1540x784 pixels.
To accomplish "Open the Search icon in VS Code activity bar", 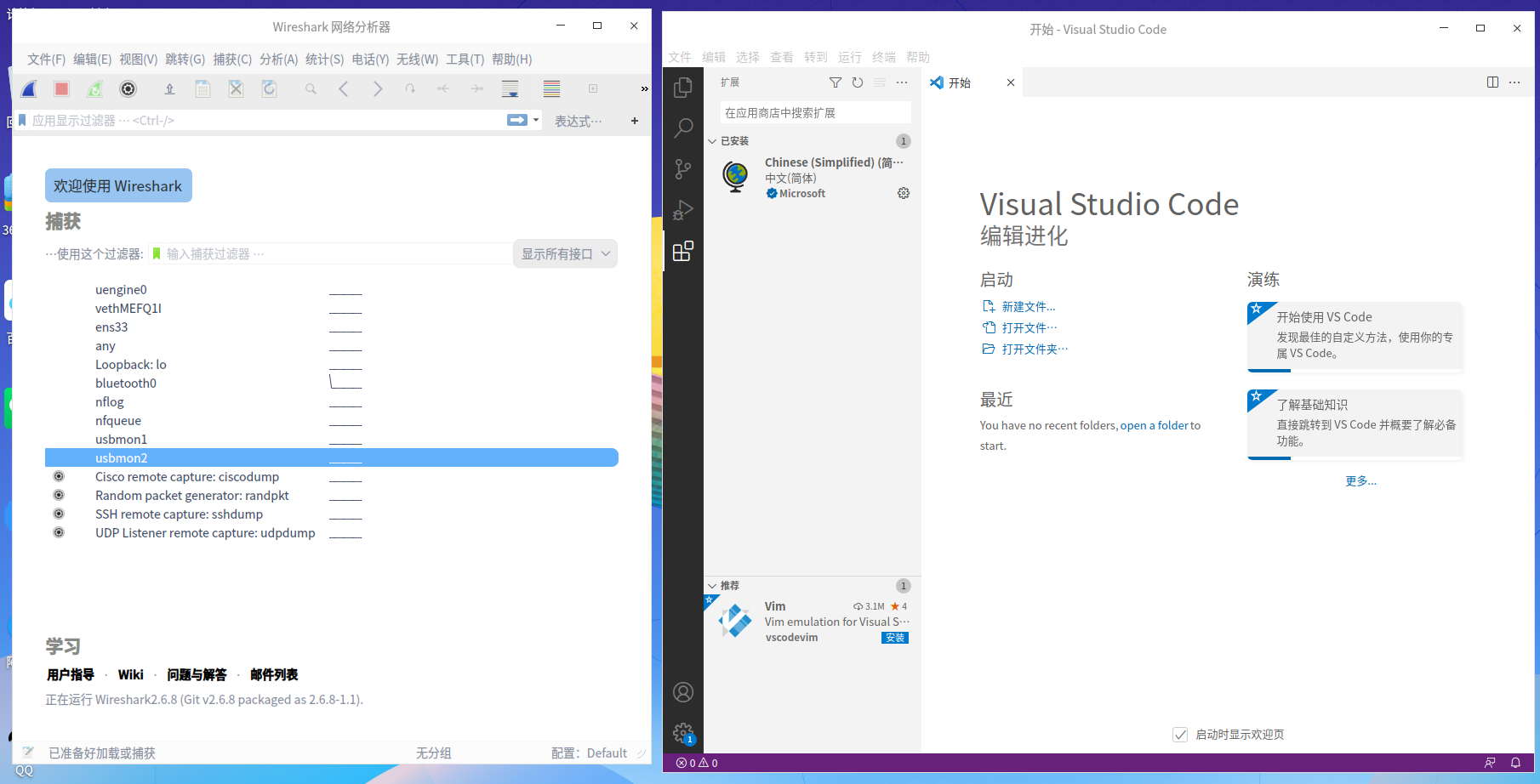I will [683, 128].
